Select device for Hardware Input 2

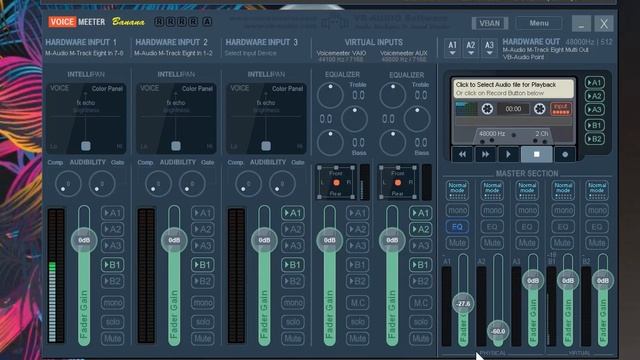coord(173,53)
